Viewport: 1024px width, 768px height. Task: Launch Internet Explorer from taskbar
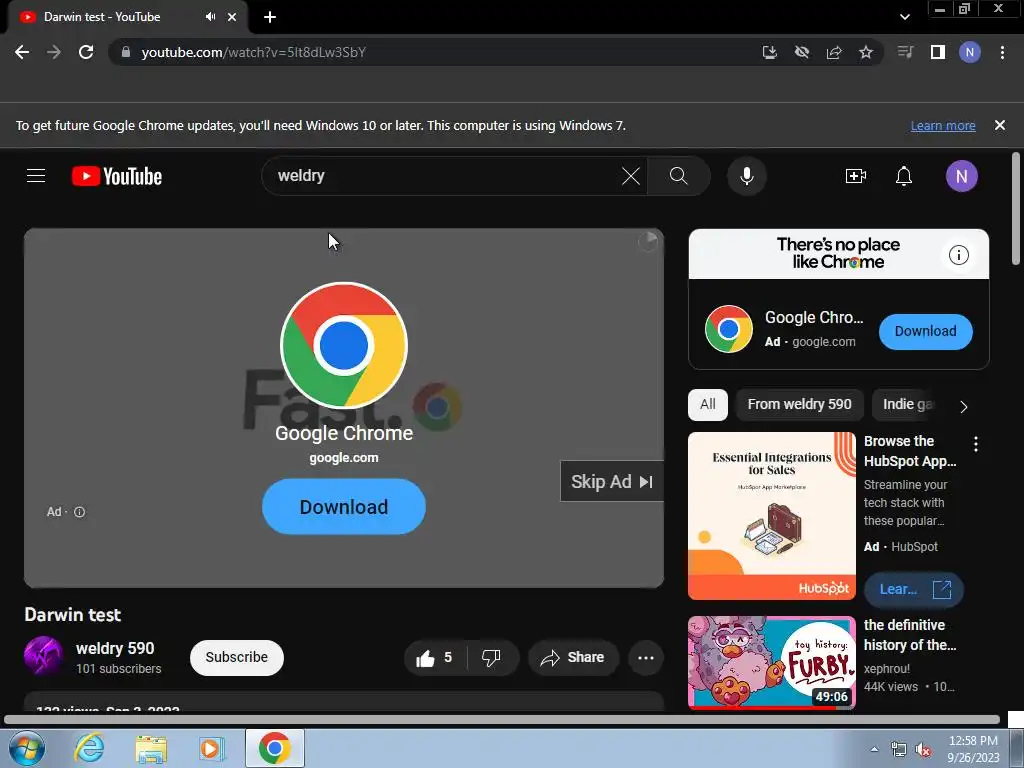tap(89, 748)
